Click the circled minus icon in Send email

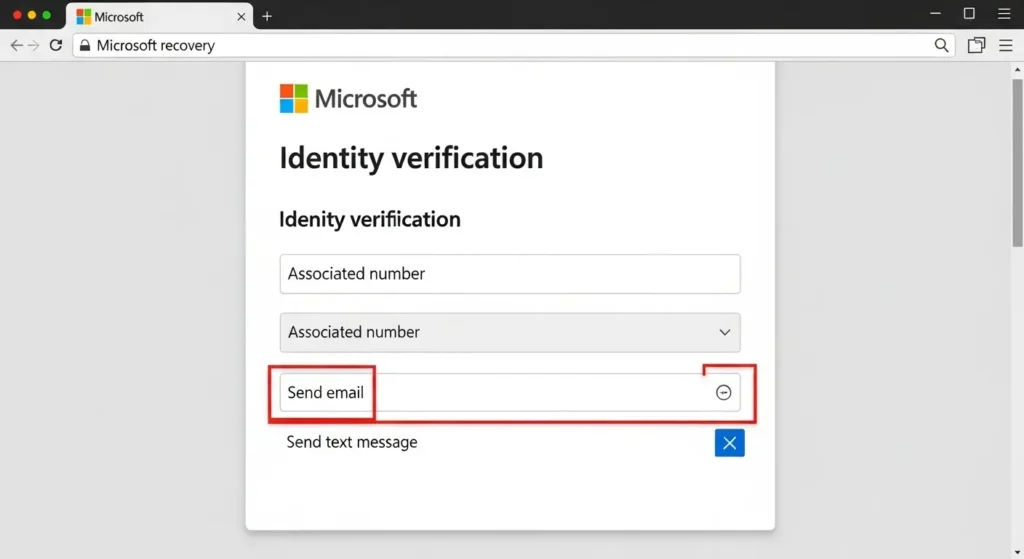pyautogui.click(x=723, y=392)
